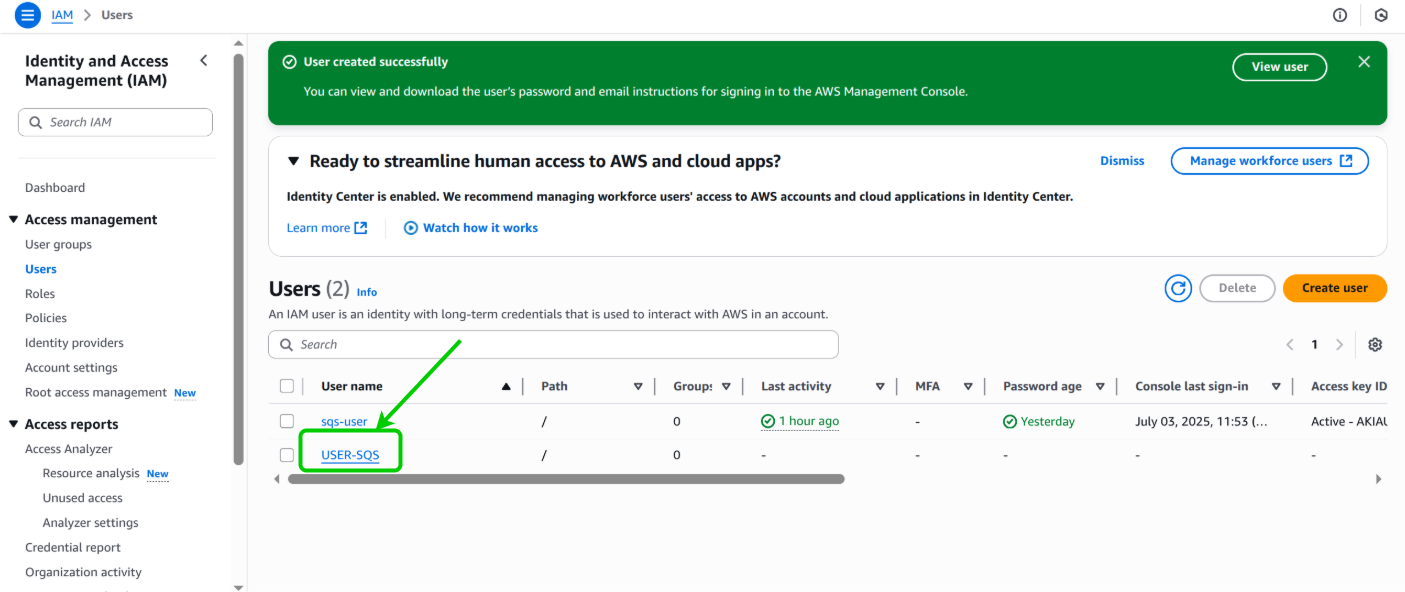1405x592 pixels.
Task: Open Analyzer settings in the sidebar
Action: click(x=91, y=523)
